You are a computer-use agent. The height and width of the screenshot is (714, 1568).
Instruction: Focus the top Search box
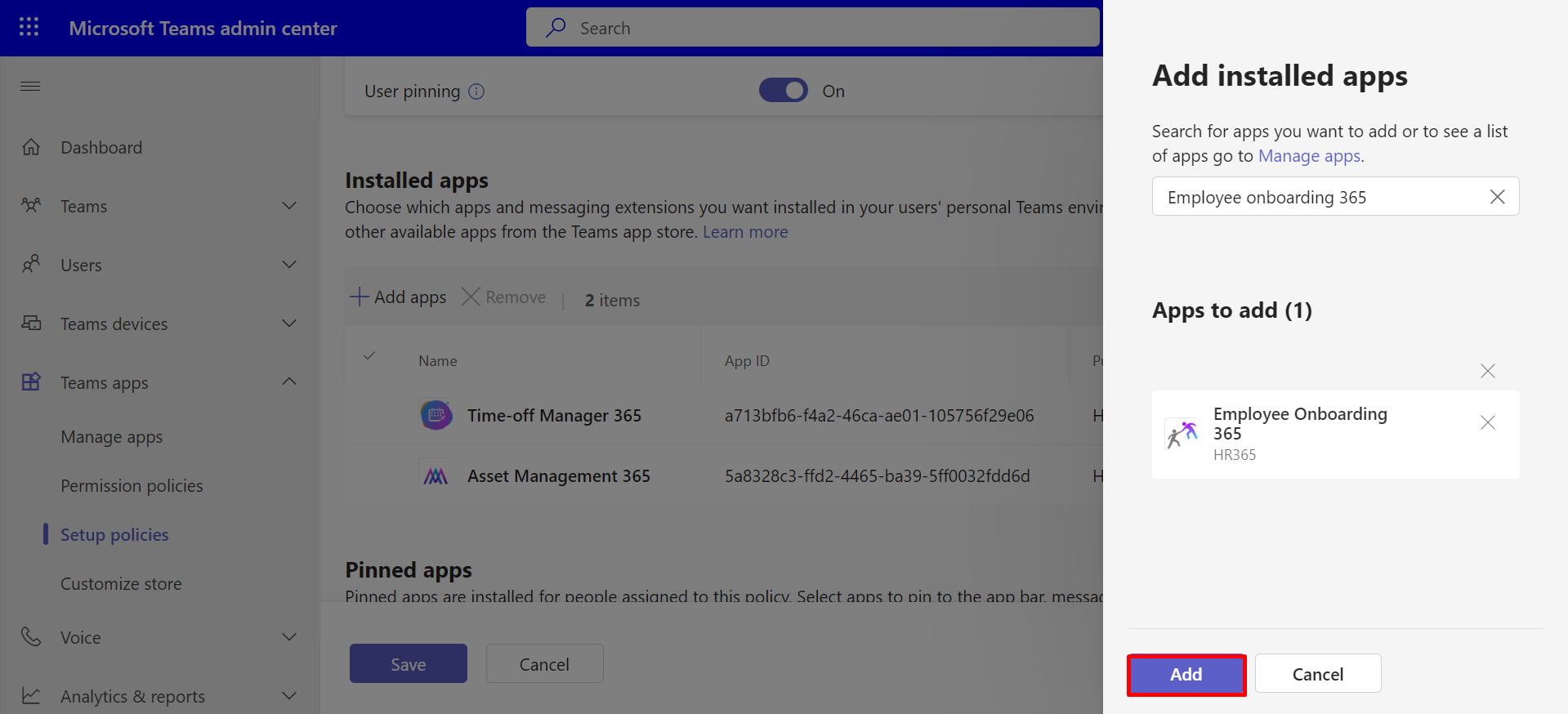pyautogui.click(x=813, y=28)
